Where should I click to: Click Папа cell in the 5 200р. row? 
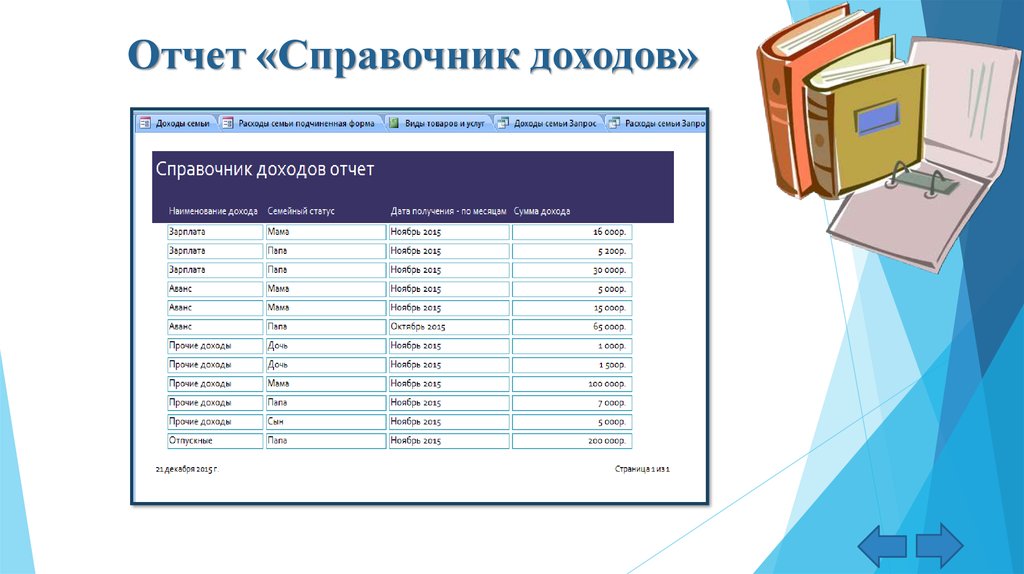tap(326, 251)
